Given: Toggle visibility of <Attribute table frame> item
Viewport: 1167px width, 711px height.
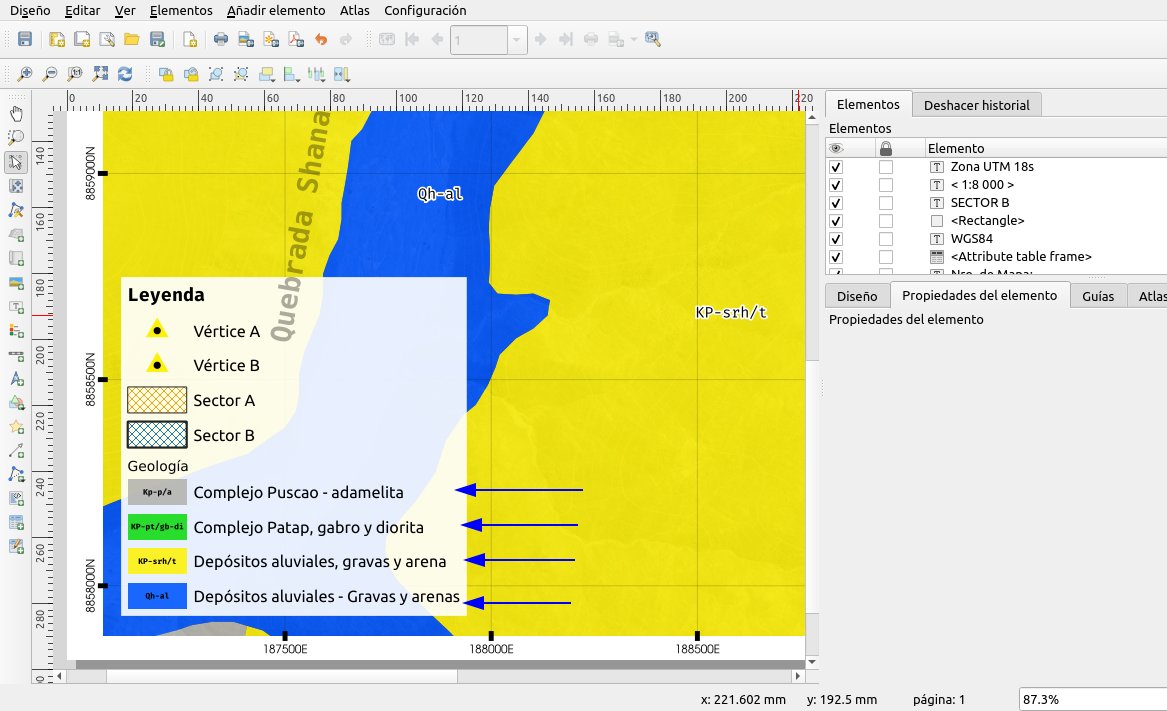Looking at the screenshot, I should 836,257.
